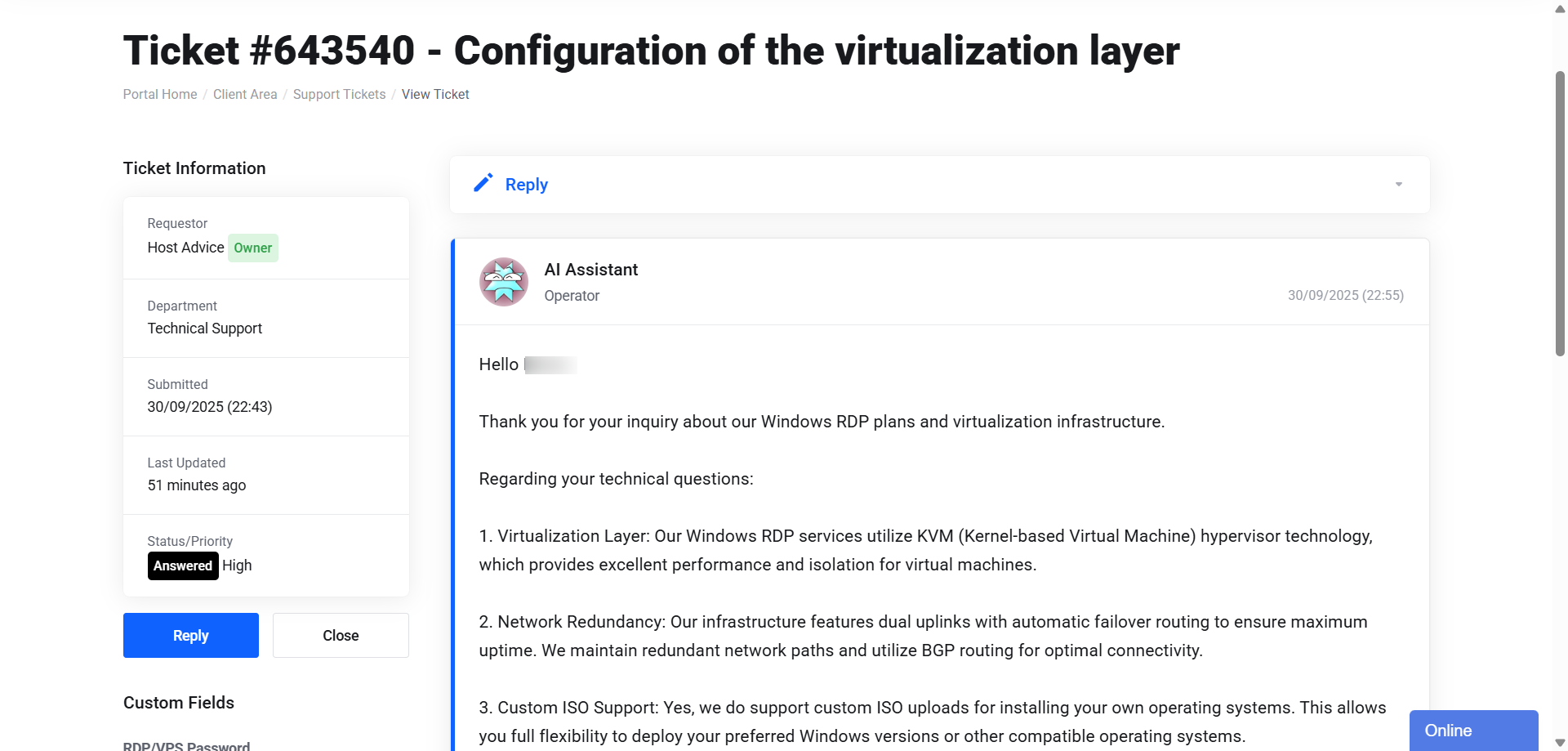Open Portal Home breadcrumb link
The height and width of the screenshot is (751, 1568).
click(160, 94)
